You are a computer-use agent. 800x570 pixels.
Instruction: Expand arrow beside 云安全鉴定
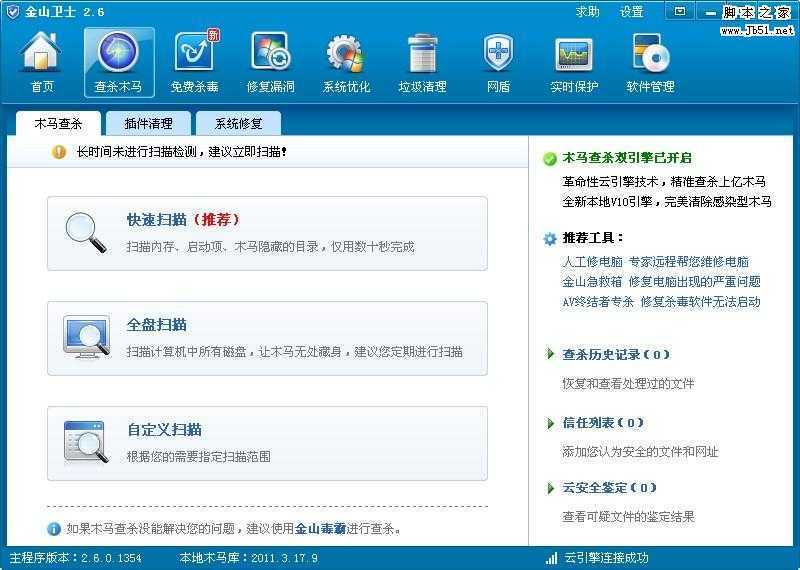pos(550,488)
